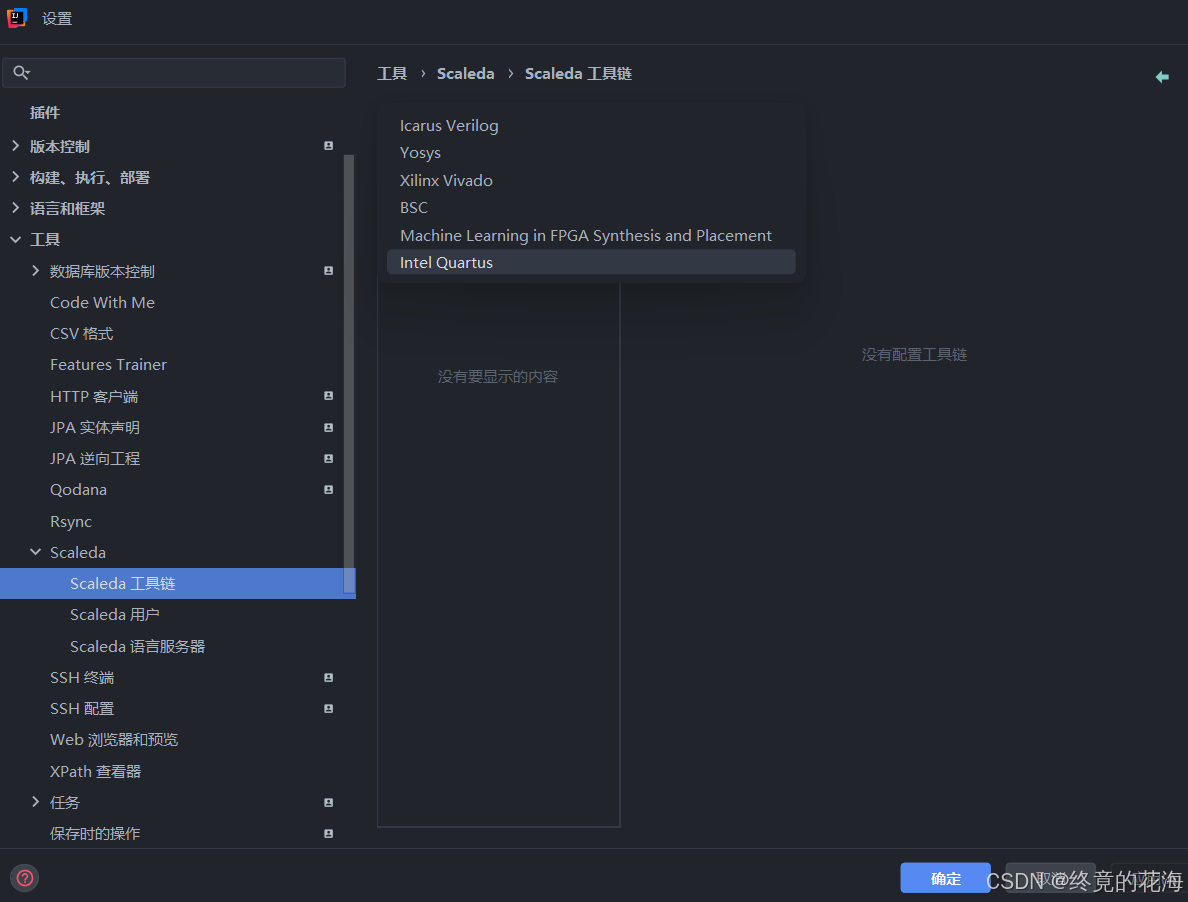This screenshot has width=1188, height=902.
Task: Open 保存时的操作 settings page
Action: click(95, 833)
